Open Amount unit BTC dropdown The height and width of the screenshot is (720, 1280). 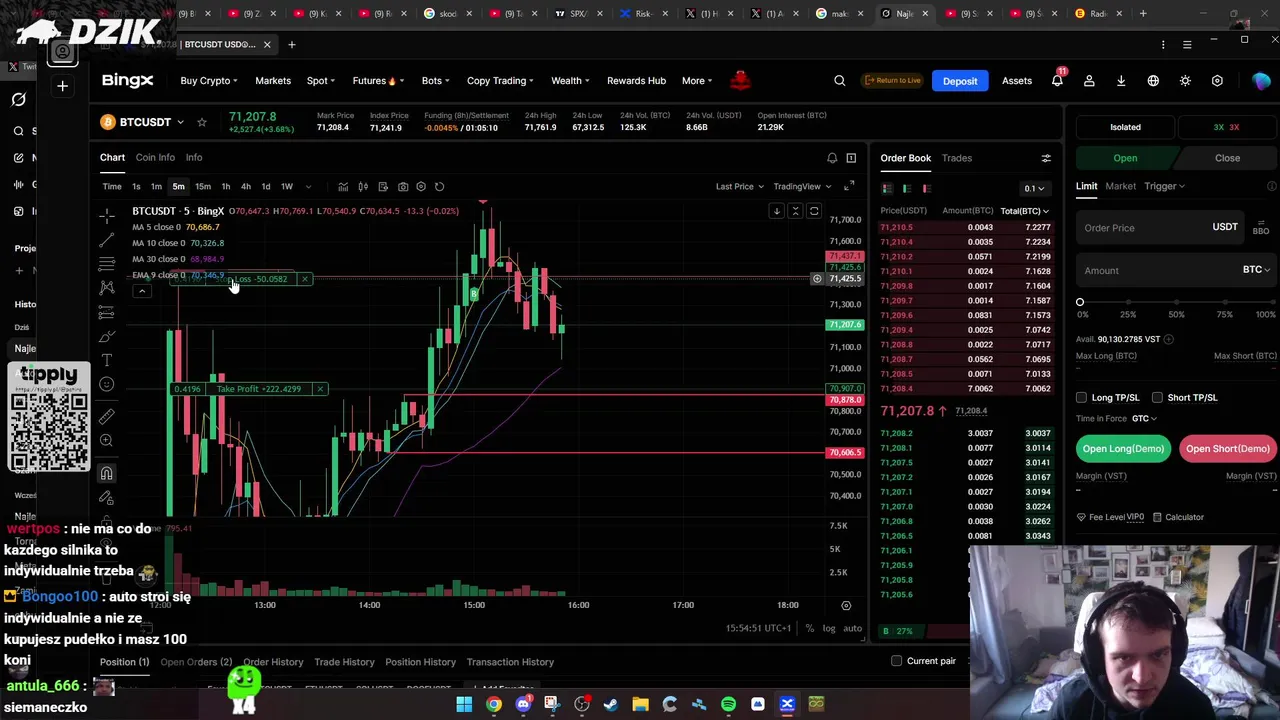1256,270
